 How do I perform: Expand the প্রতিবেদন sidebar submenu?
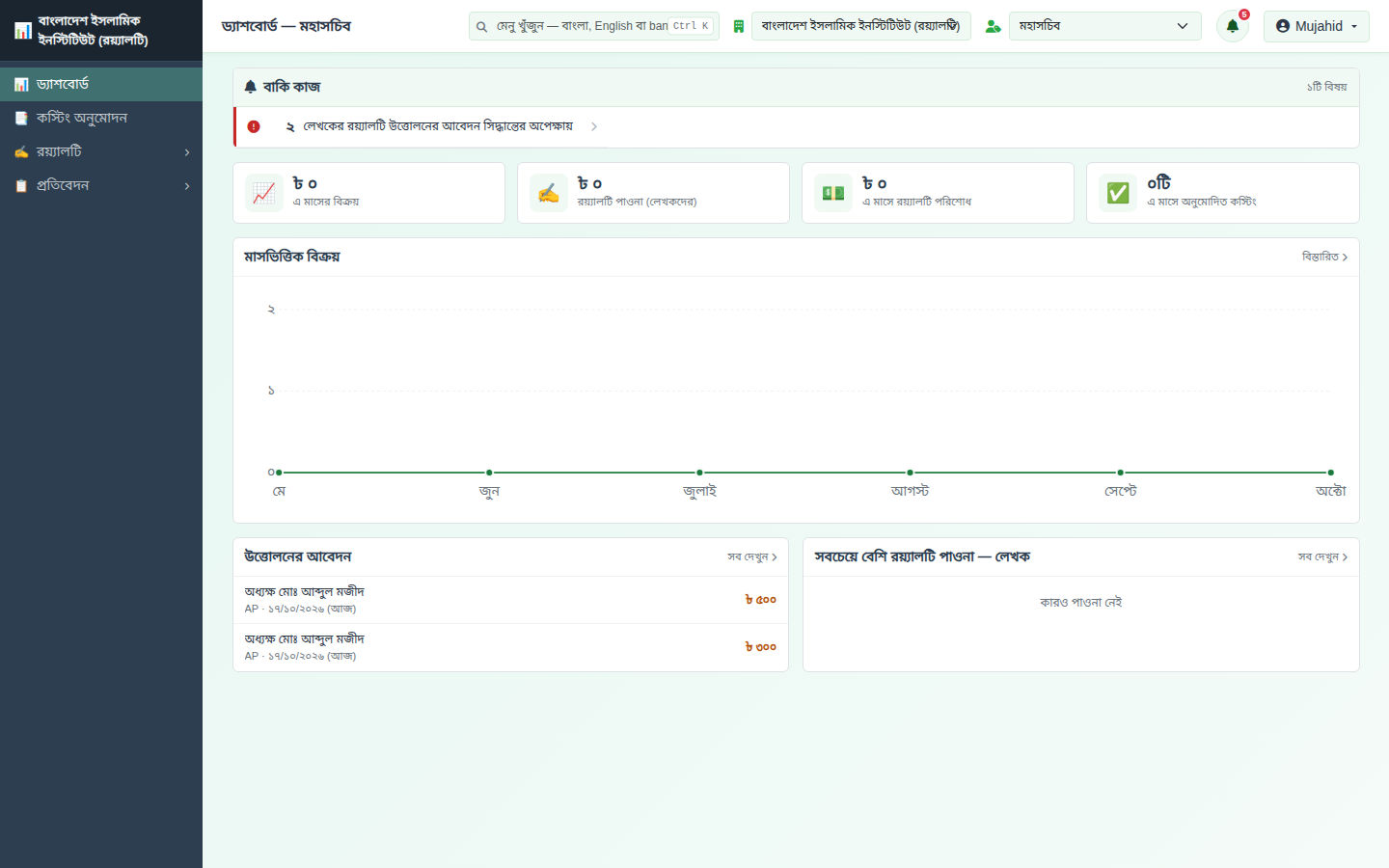point(101,185)
